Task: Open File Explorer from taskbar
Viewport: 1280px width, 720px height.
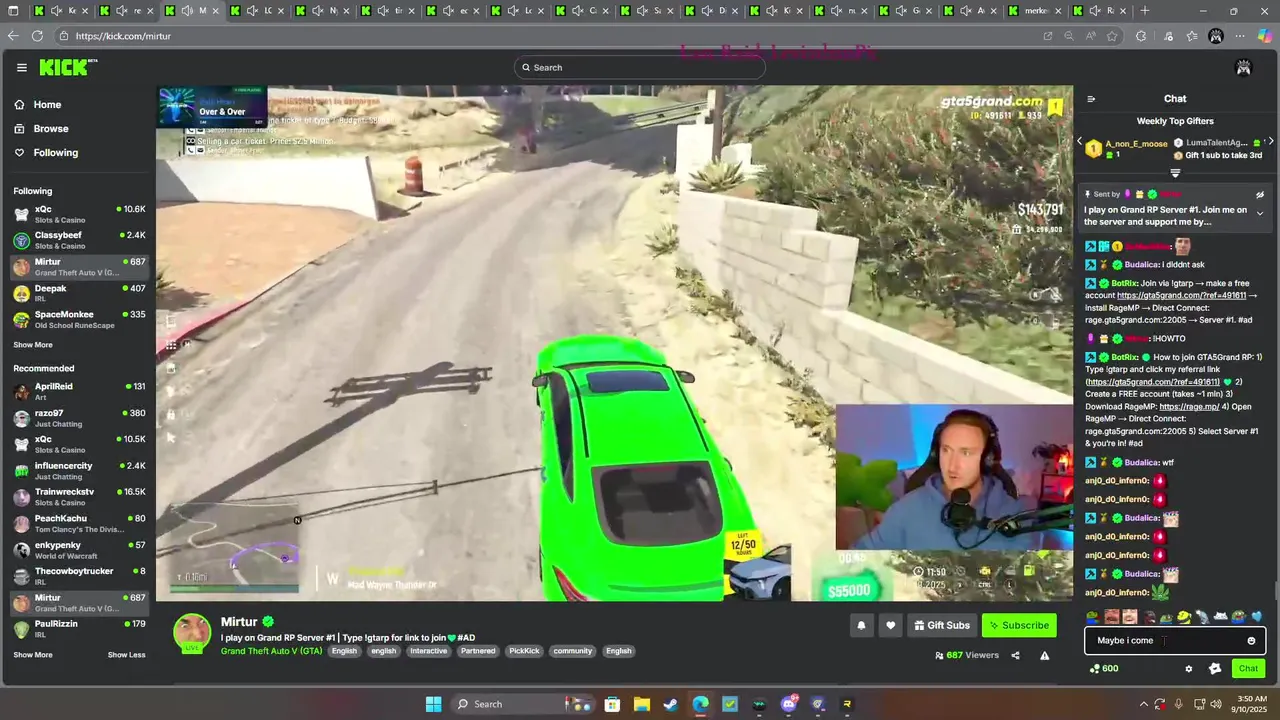Action: 641,704
